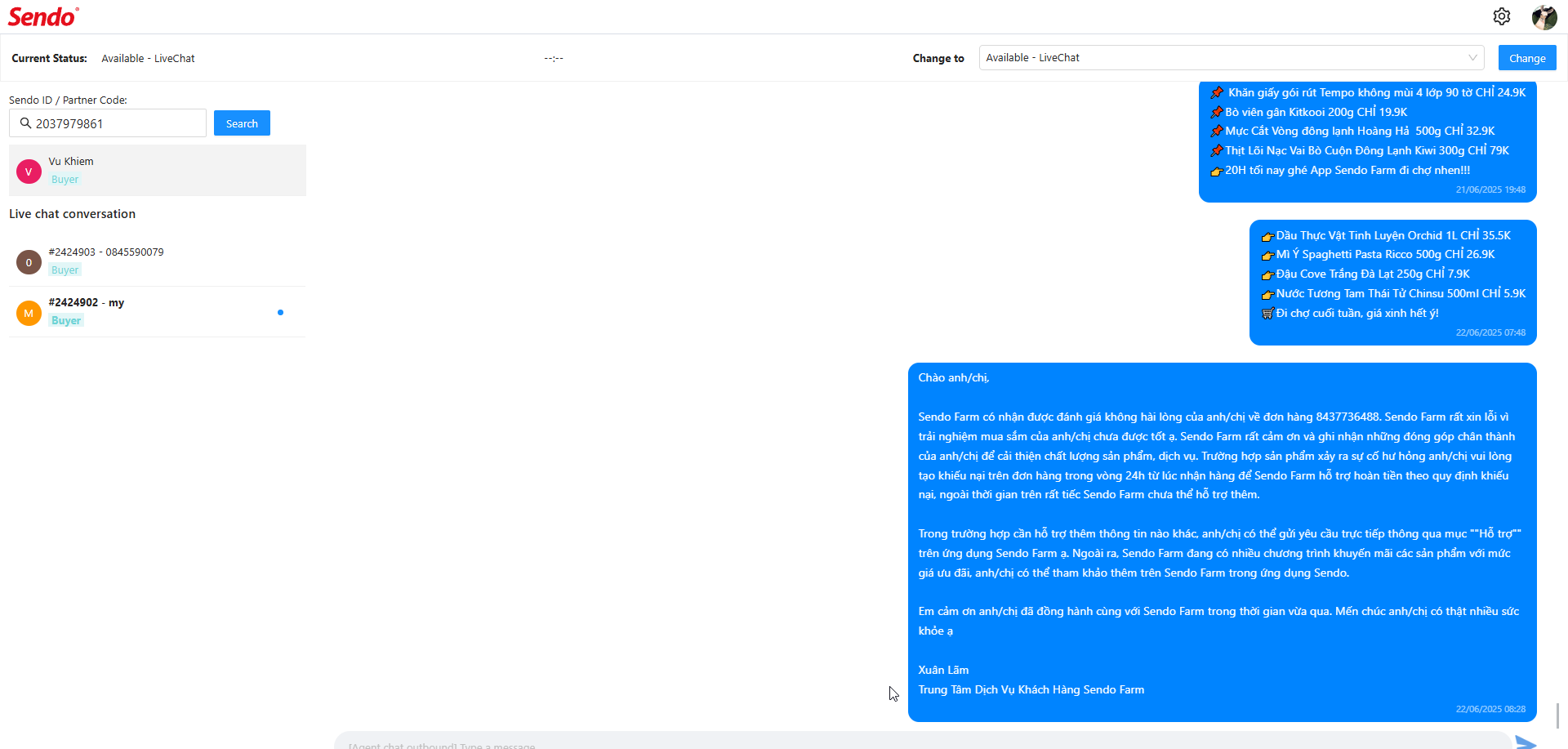Screen dimensions: 1568x749
Task: Click the signature name Xuân Lãm
Action: click(x=943, y=670)
